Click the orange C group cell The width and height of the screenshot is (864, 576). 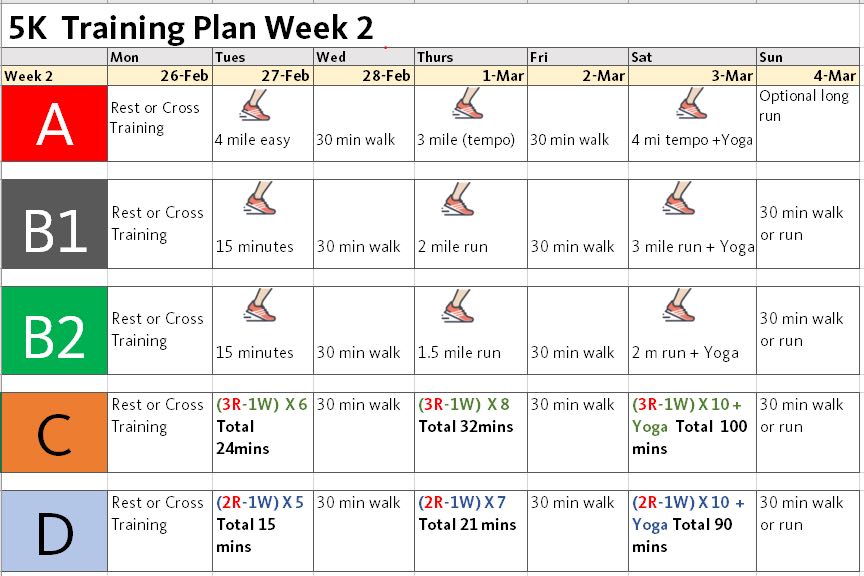55,433
